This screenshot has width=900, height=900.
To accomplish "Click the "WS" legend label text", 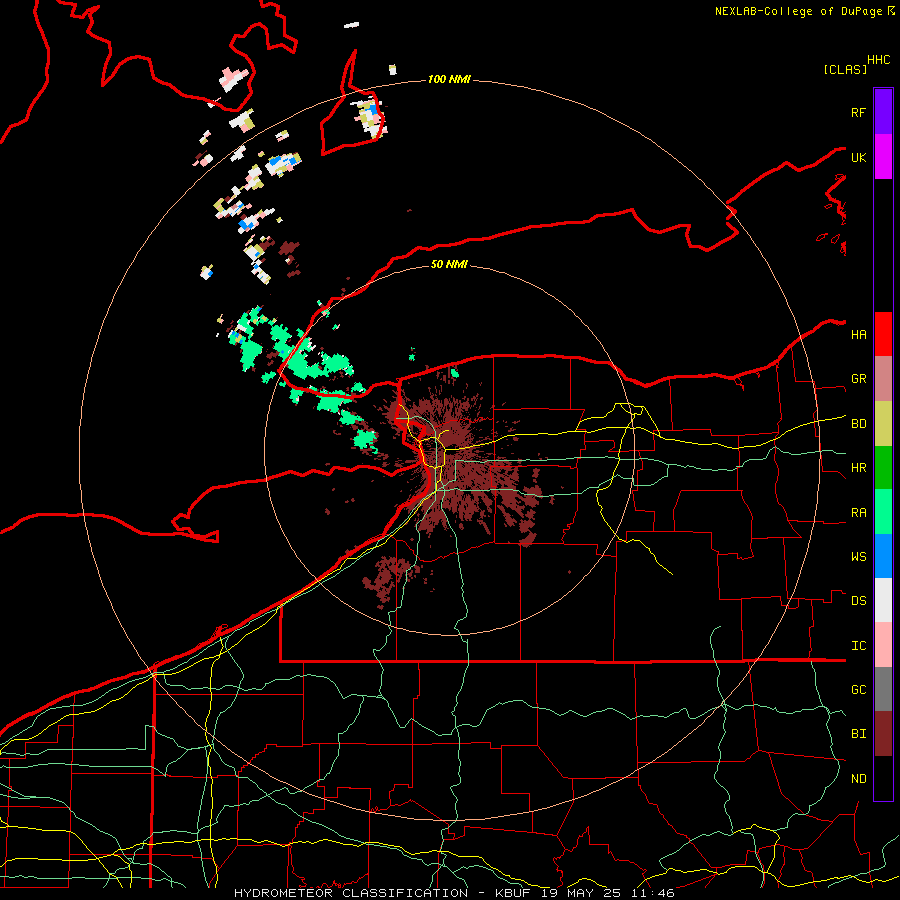I will click(858, 557).
